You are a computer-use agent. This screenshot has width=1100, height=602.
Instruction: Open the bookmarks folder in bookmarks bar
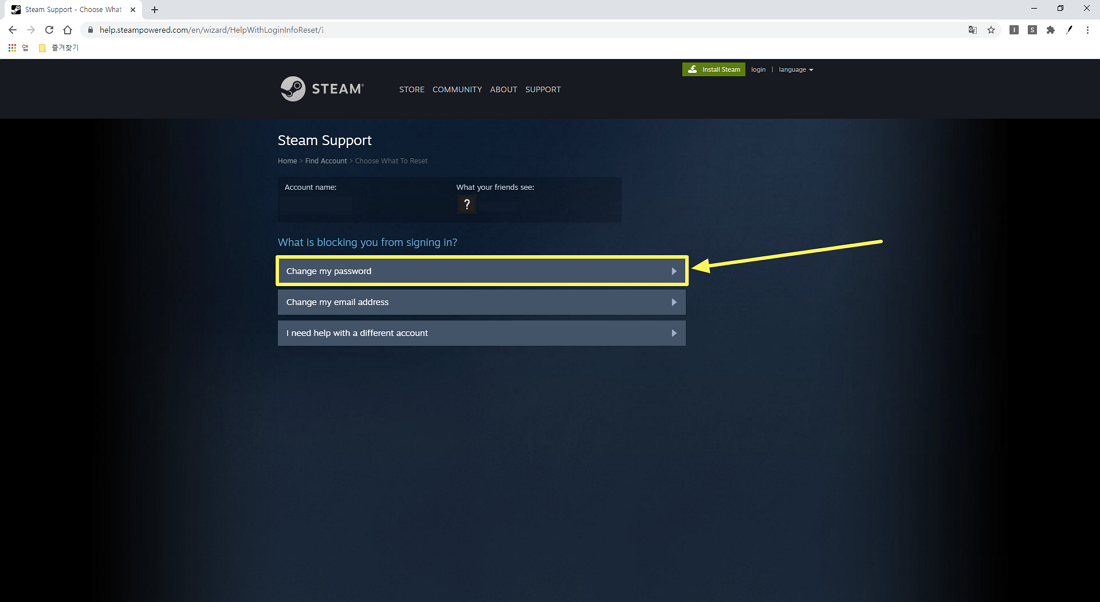pos(58,48)
